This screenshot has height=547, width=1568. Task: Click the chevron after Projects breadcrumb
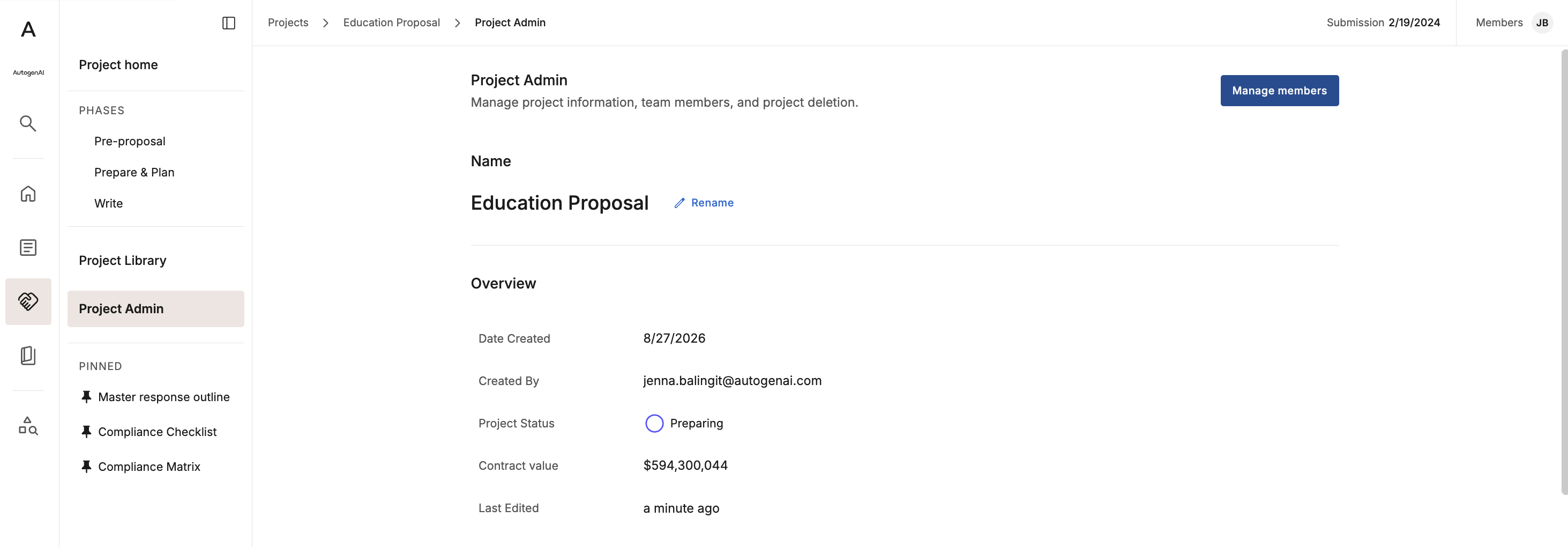pos(326,23)
